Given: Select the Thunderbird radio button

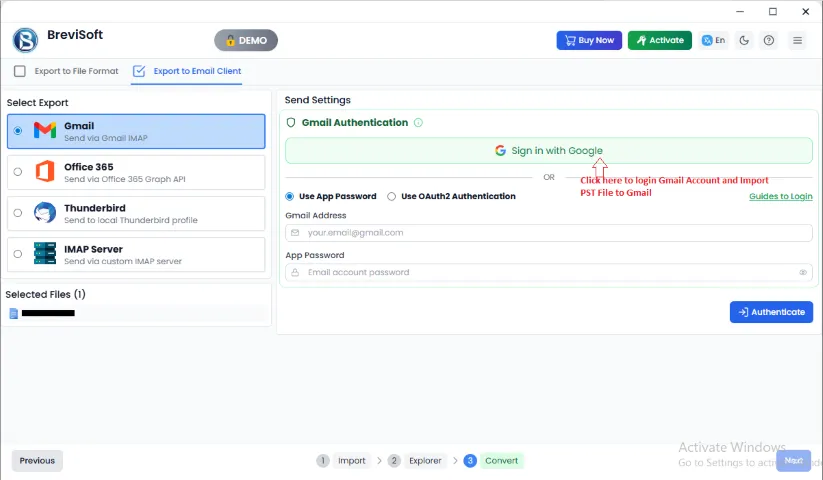Looking at the screenshot, I should click(18, 213).
